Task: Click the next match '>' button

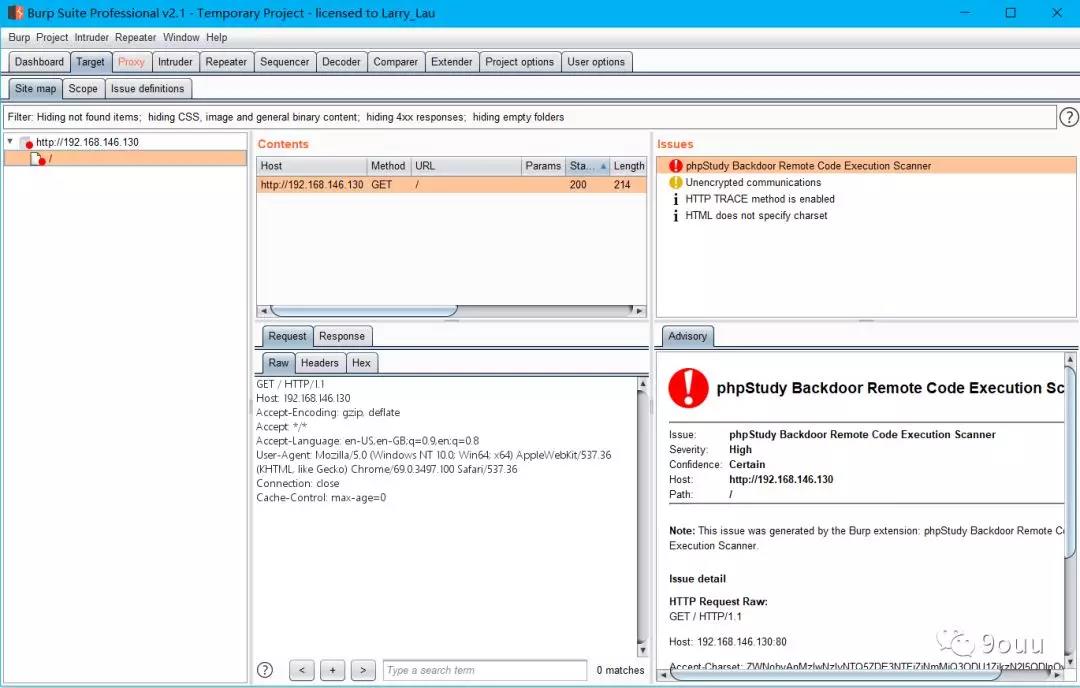Action: pos(363,669)
